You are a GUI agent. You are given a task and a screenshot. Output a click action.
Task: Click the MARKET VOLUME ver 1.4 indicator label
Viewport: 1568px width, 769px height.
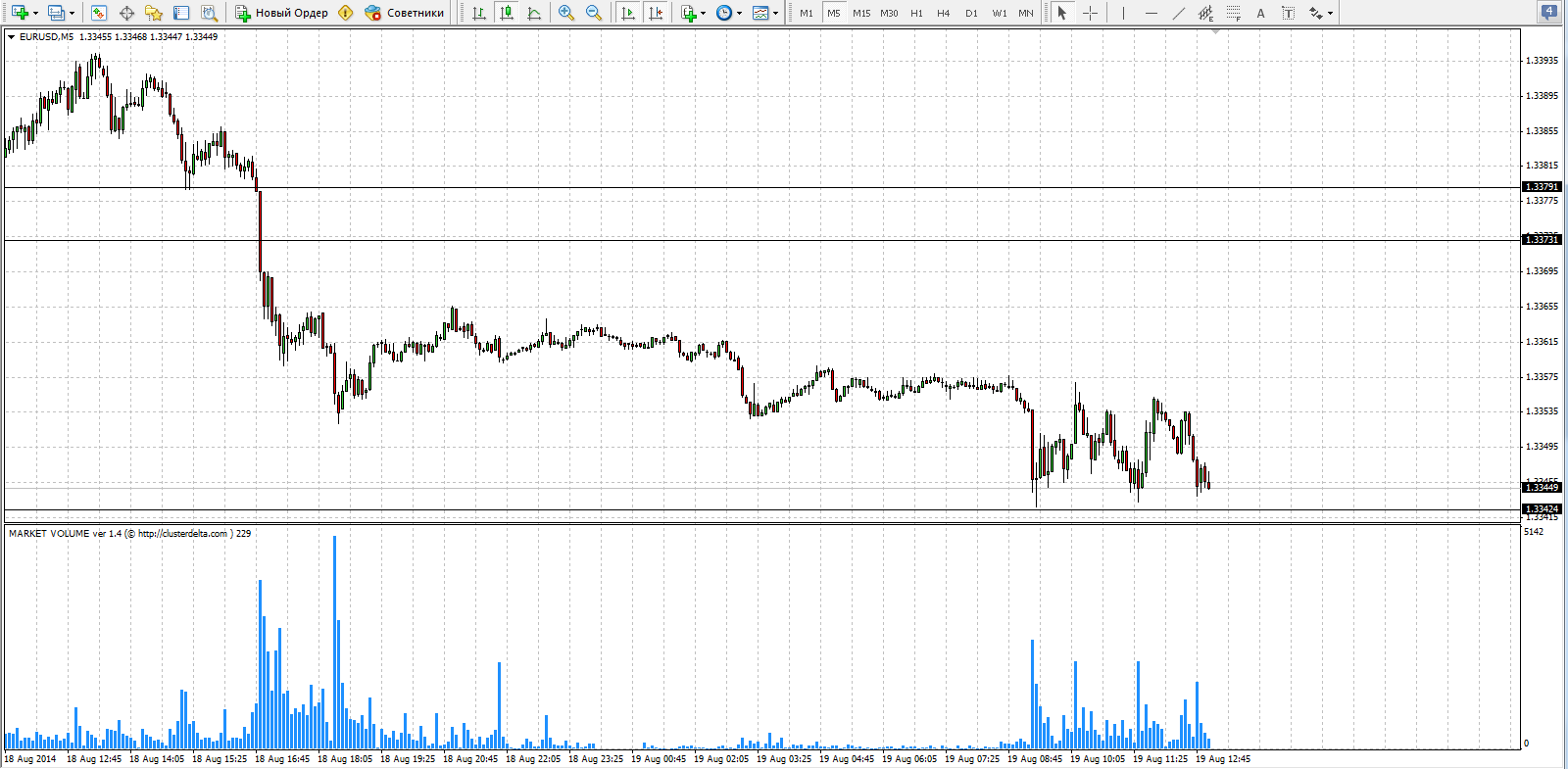65,534
